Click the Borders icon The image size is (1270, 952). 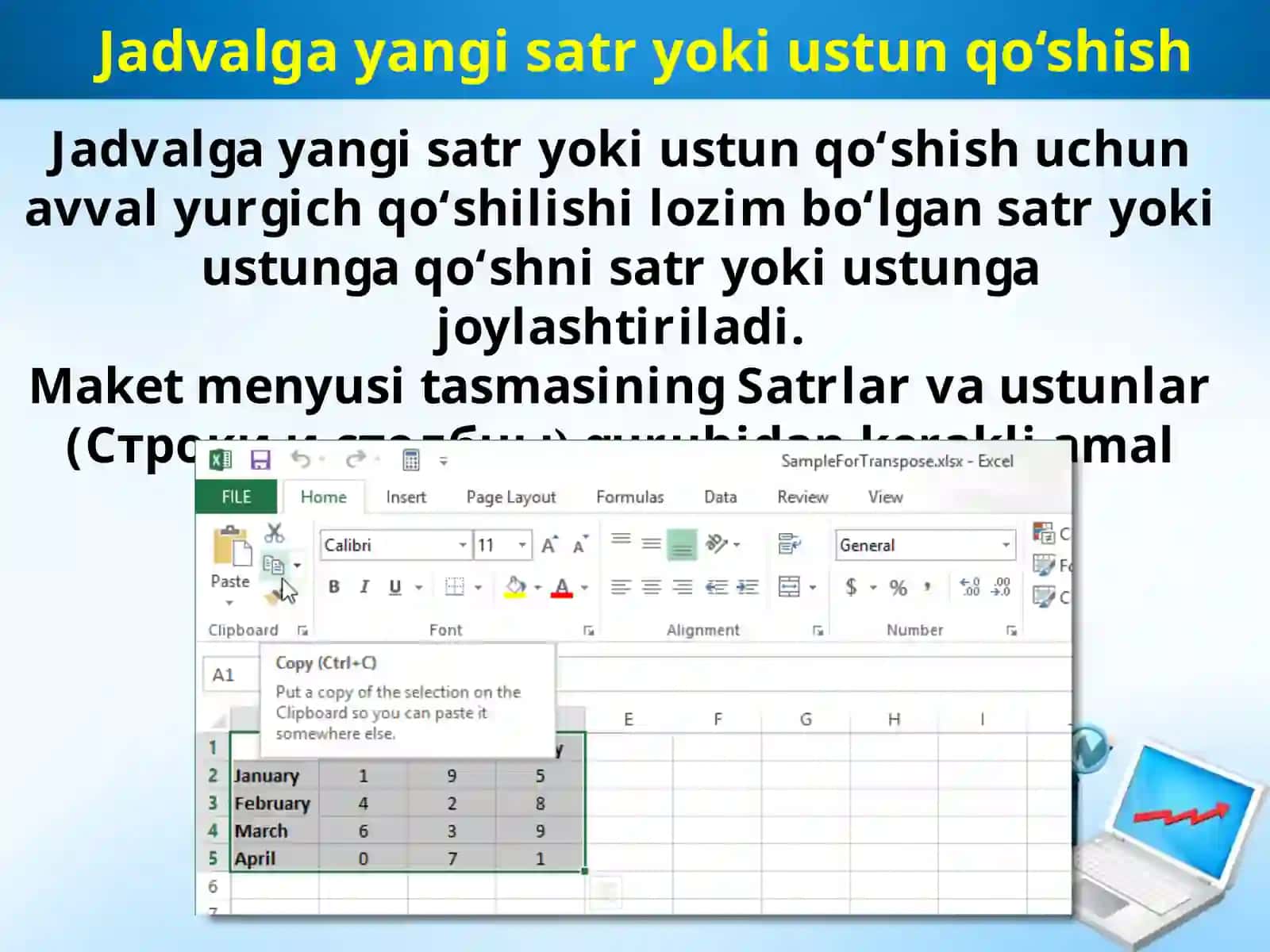[455, 587]
